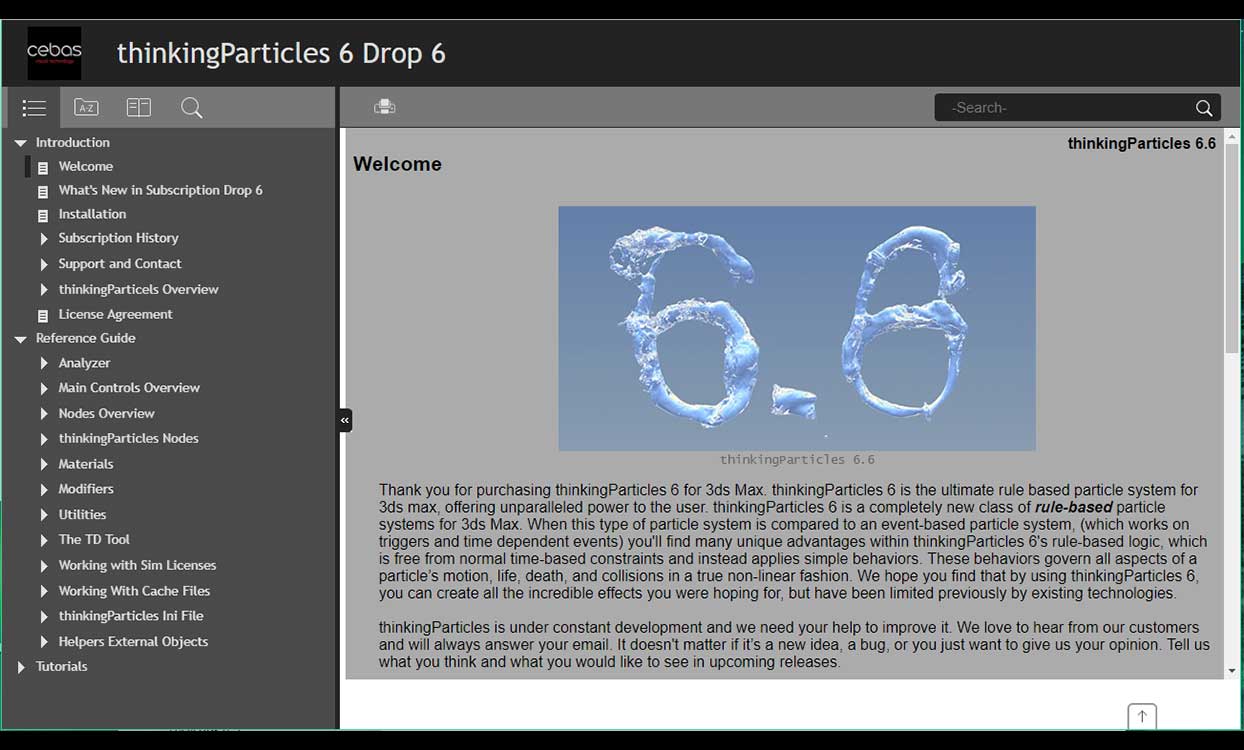Select the Tutorials heading
The width and height of the screenshot is (1244, 750).
point(62,666)
